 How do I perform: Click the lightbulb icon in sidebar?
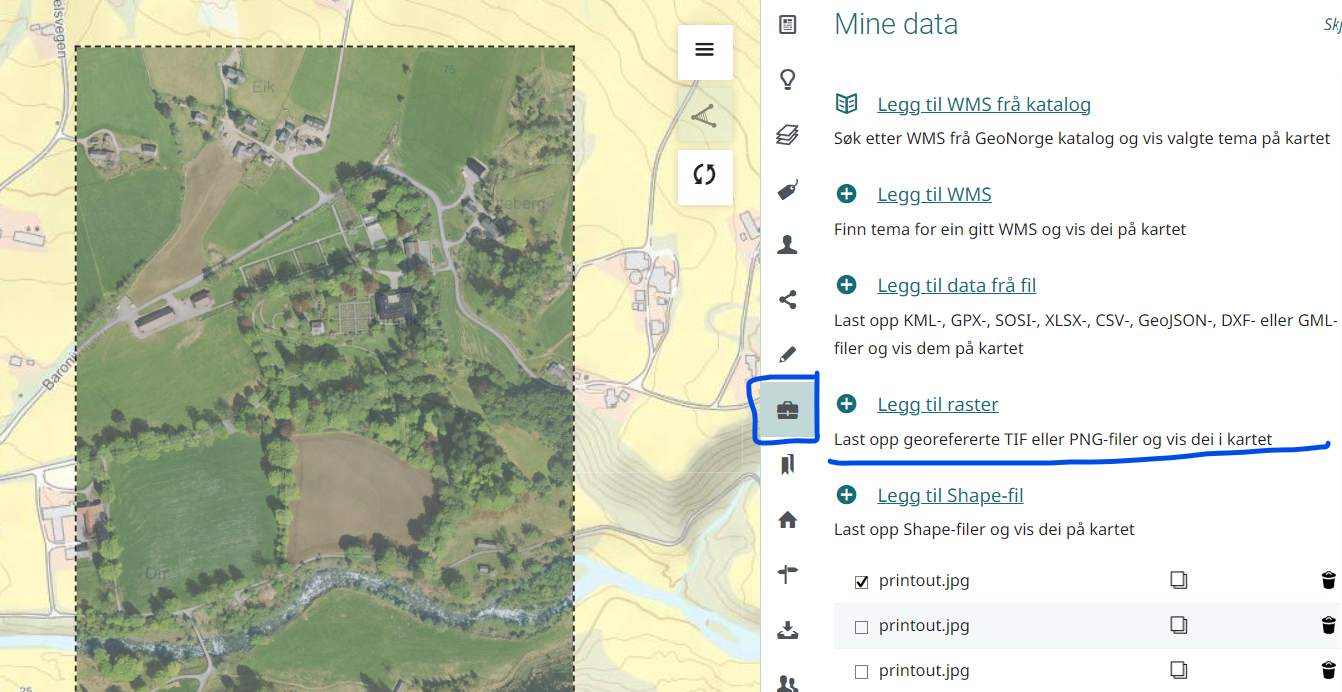point(788,80)
